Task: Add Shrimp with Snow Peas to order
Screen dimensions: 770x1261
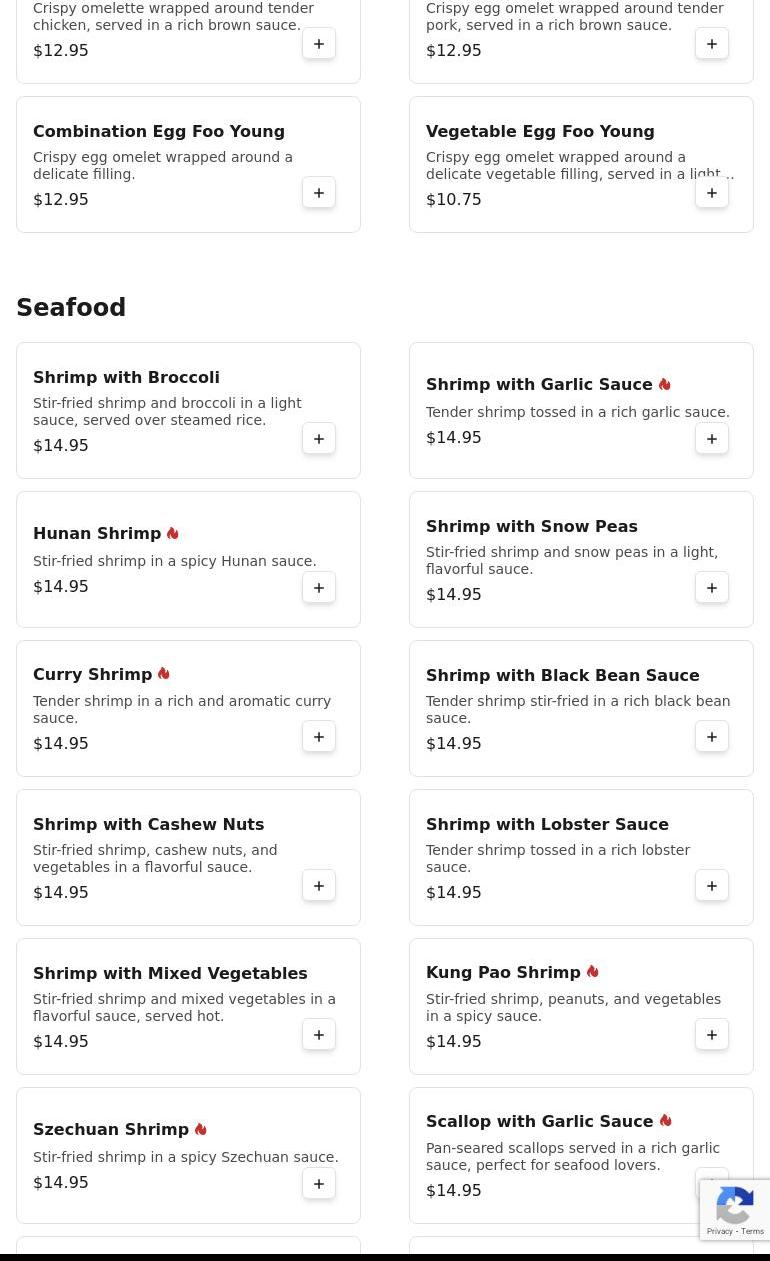Action: click(x=712, y=588)
